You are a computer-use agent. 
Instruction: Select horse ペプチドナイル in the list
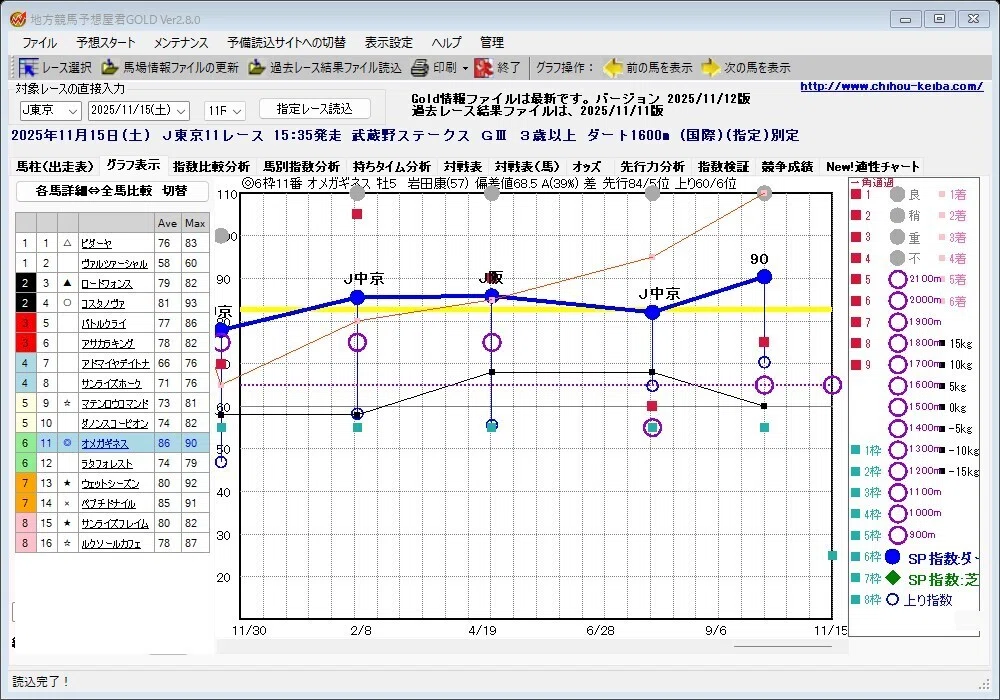tap(108, 503)
